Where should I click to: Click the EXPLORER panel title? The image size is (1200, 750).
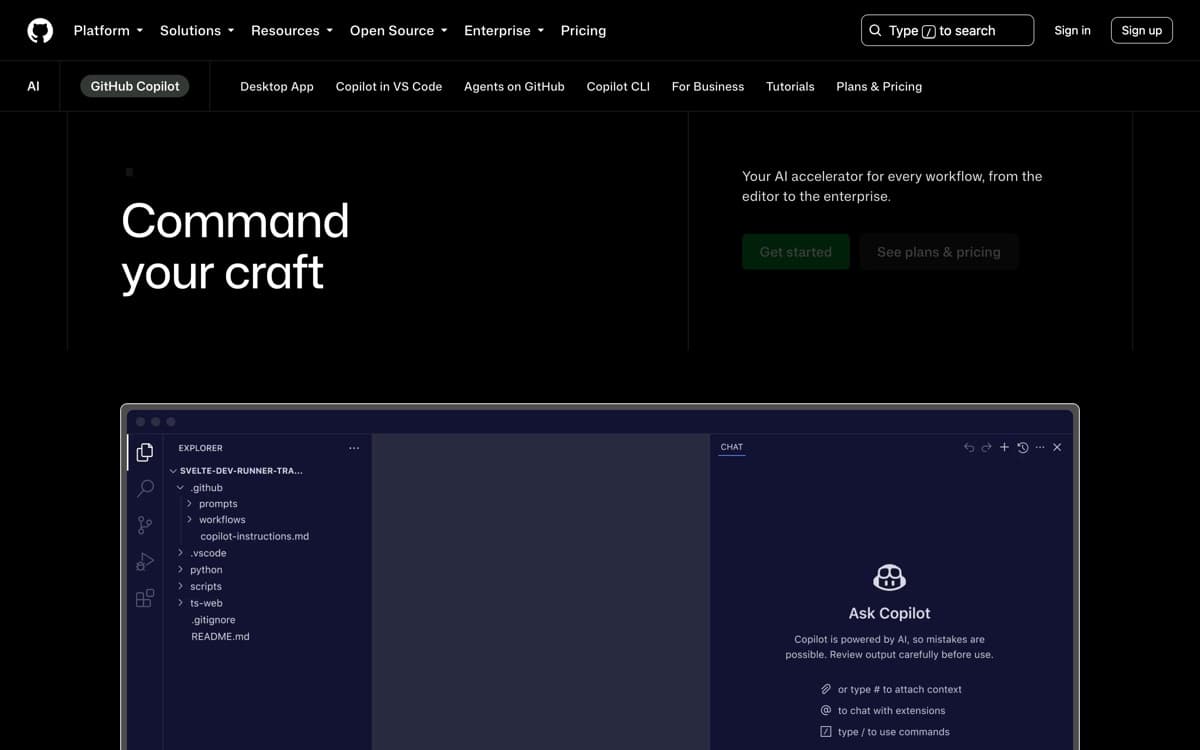point(201,448)
